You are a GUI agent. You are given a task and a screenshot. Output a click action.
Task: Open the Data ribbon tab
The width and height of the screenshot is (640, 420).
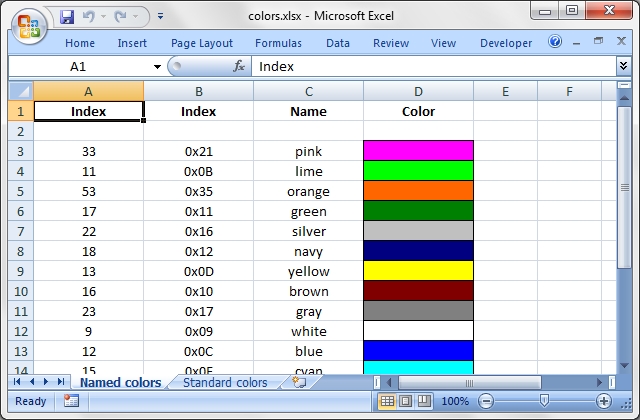pos(338,43)
